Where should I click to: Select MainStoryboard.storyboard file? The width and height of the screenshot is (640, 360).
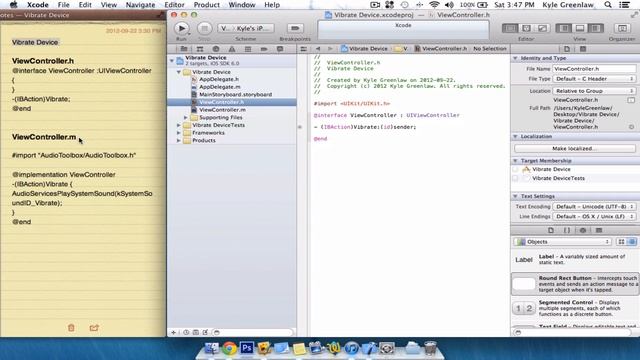coord(236,94)
